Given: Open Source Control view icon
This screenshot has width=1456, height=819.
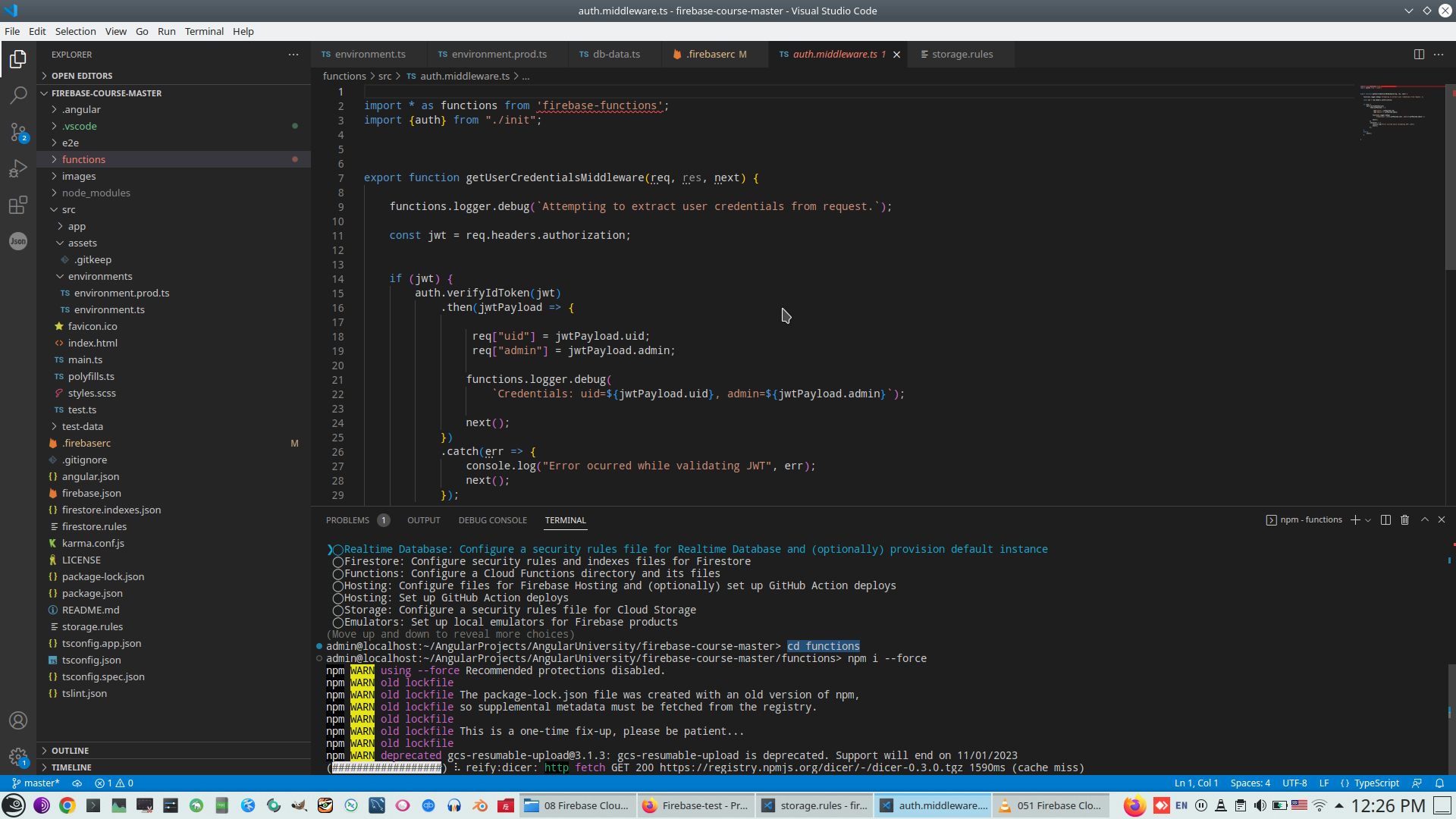Looking at the screenshot, I should (18, 132).
